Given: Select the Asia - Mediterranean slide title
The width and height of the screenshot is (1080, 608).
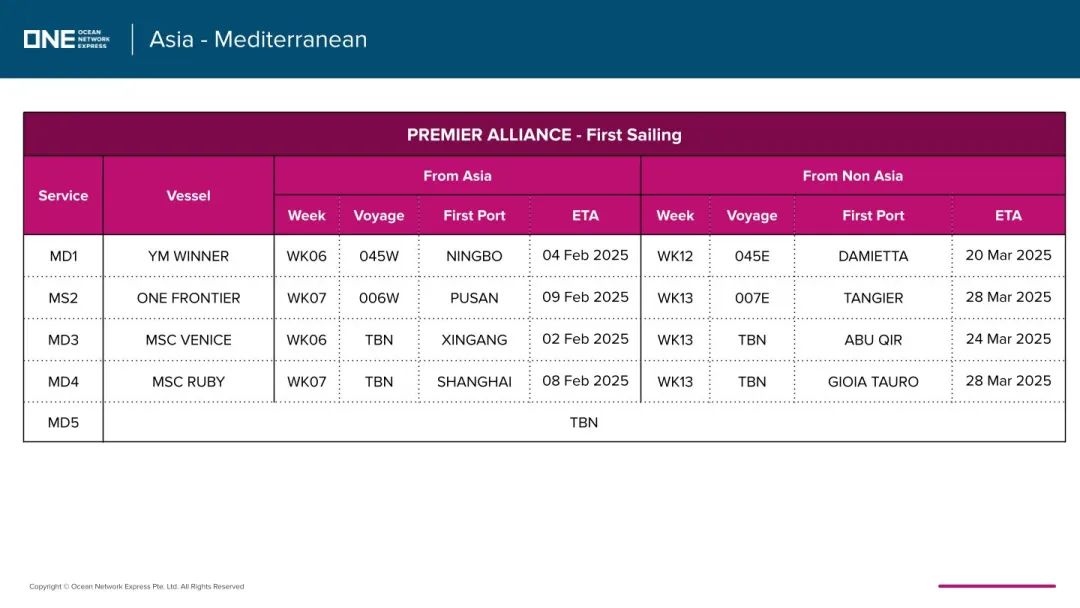Looking at the screenshot, I should (258, 39).
